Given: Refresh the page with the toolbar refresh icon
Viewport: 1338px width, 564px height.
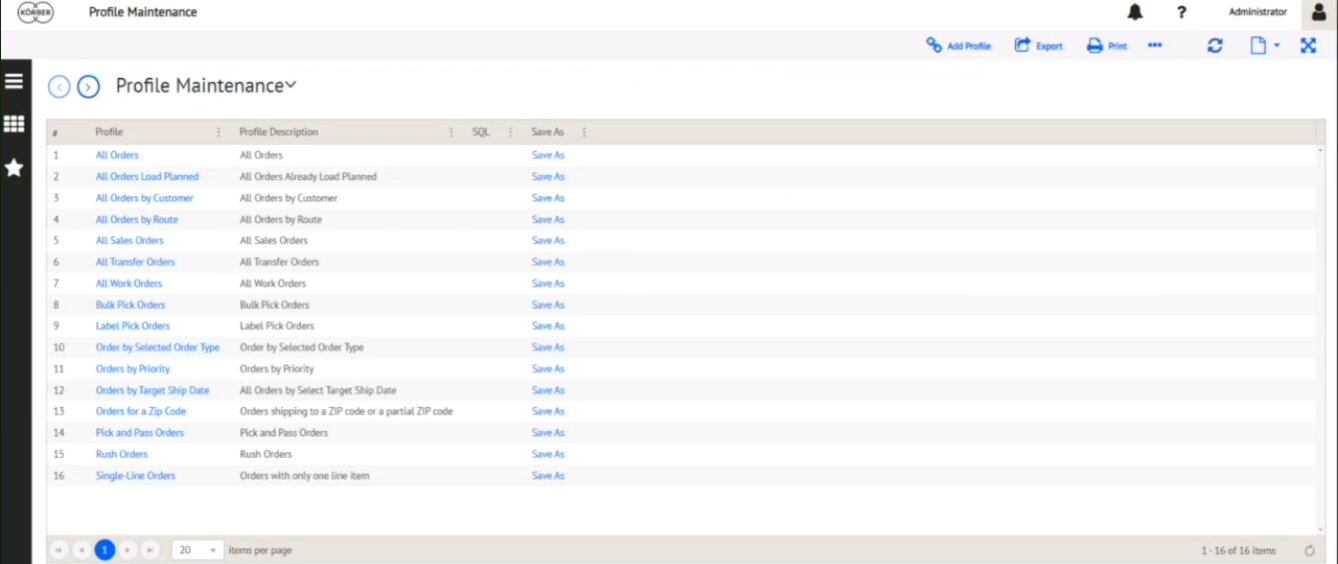Looking at the screenshot, I should [1215, 45].
